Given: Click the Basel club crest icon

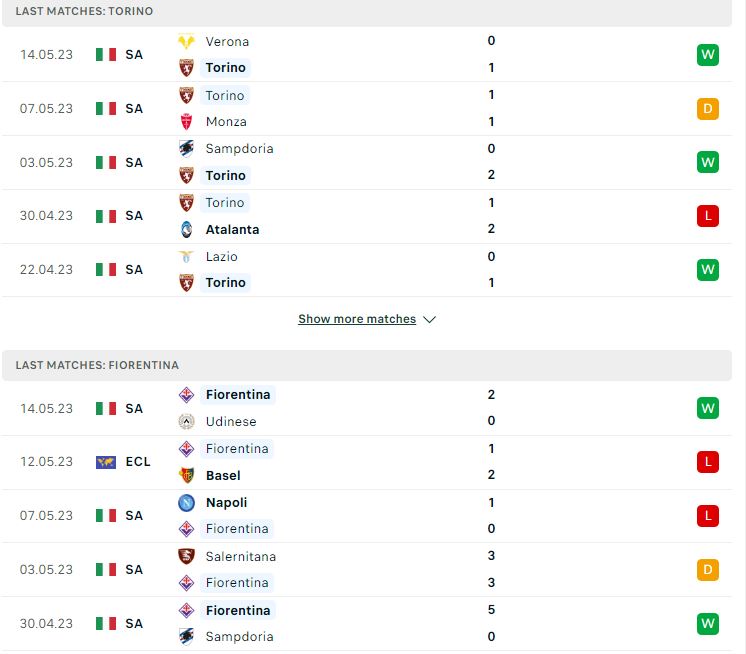Looking at the screenshot, I should point(186,475).
